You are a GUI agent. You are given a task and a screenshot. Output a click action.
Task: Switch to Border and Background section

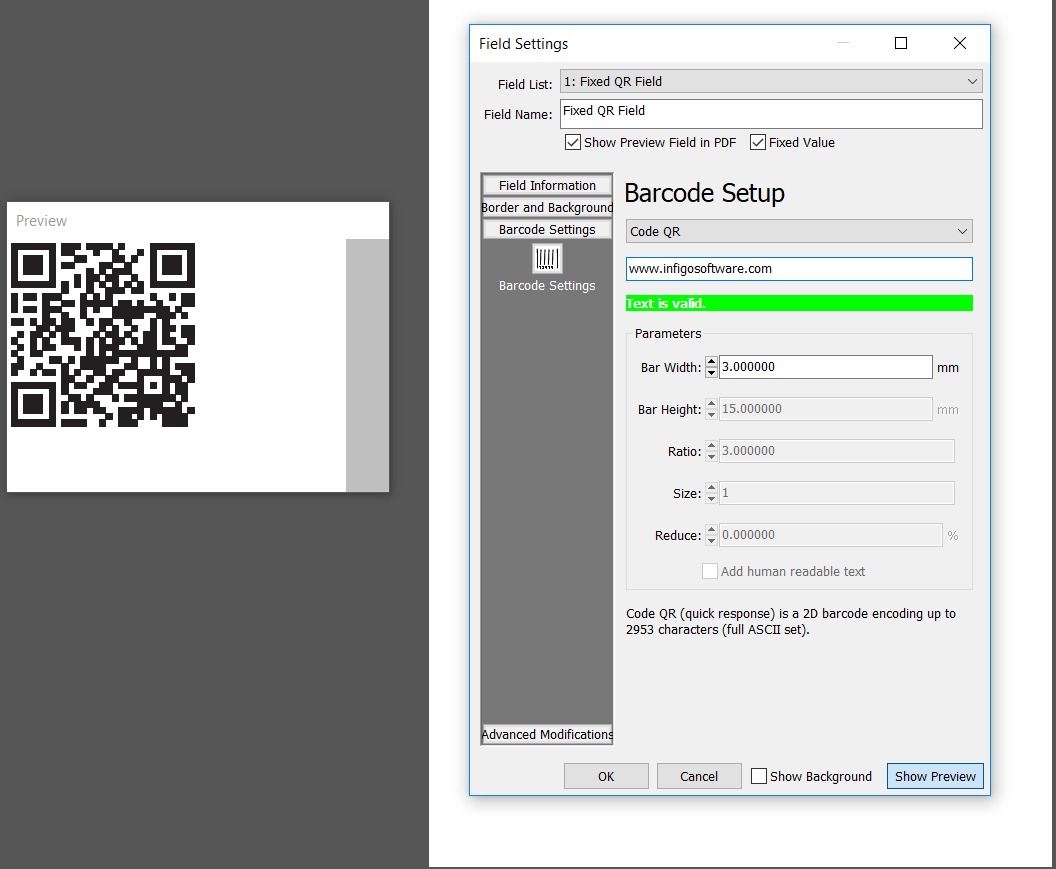547,207
